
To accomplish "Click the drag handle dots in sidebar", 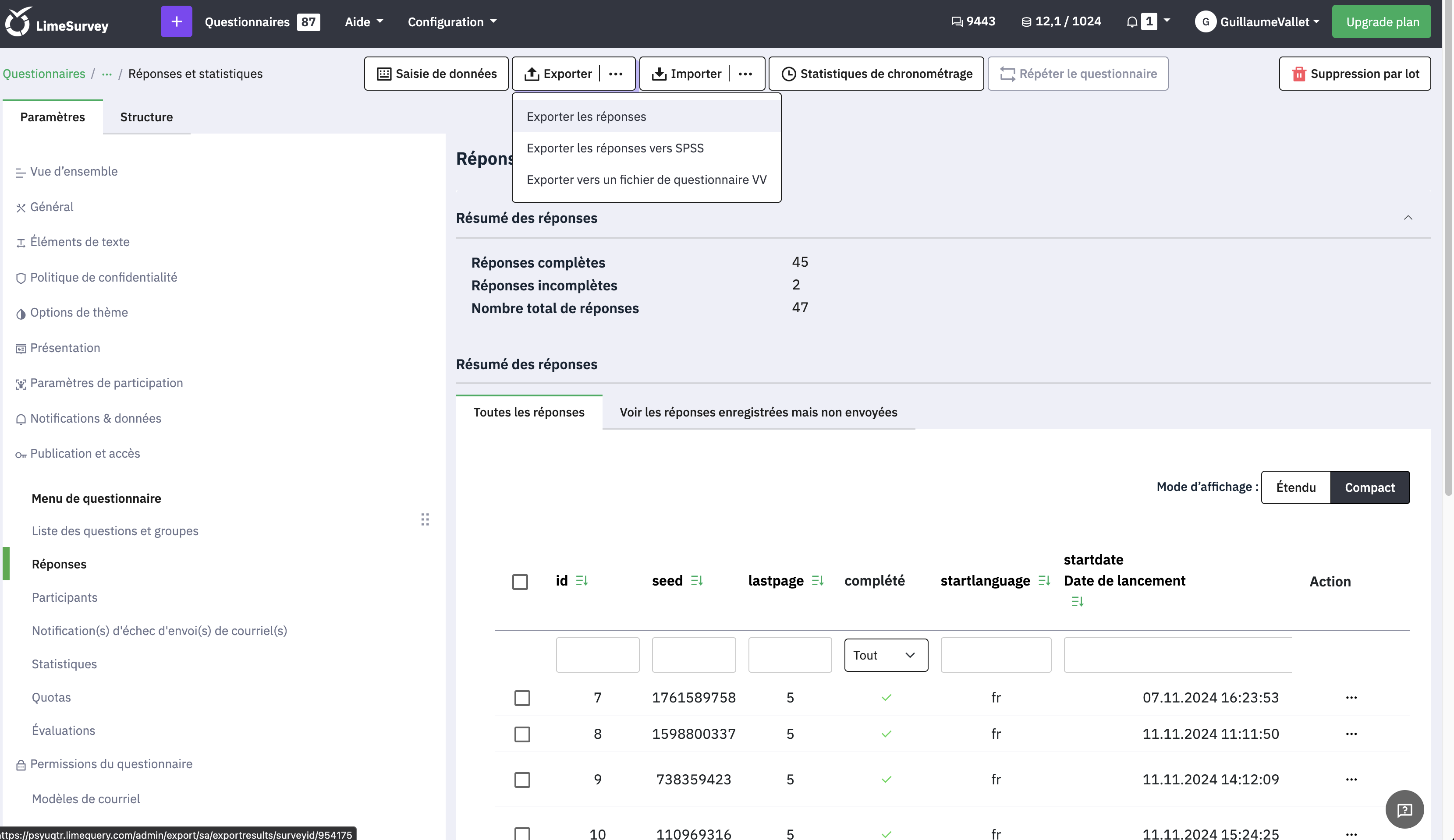I will 425,519.
